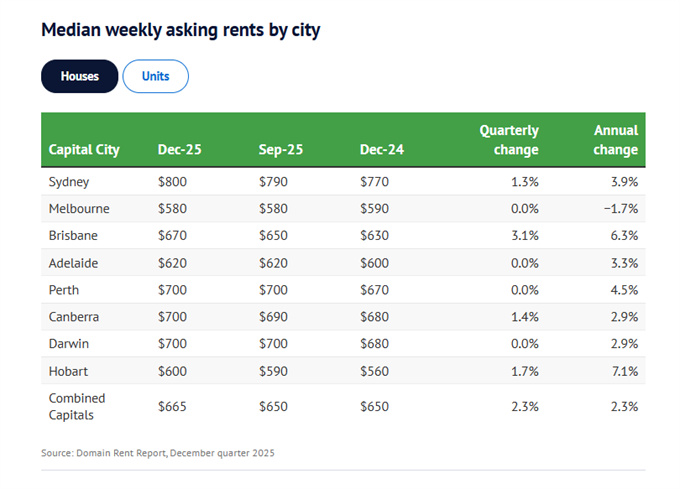The height and width of the screenshot is (489, 680).
Task: Select the Darwin row label
Action: click(69, 344)
